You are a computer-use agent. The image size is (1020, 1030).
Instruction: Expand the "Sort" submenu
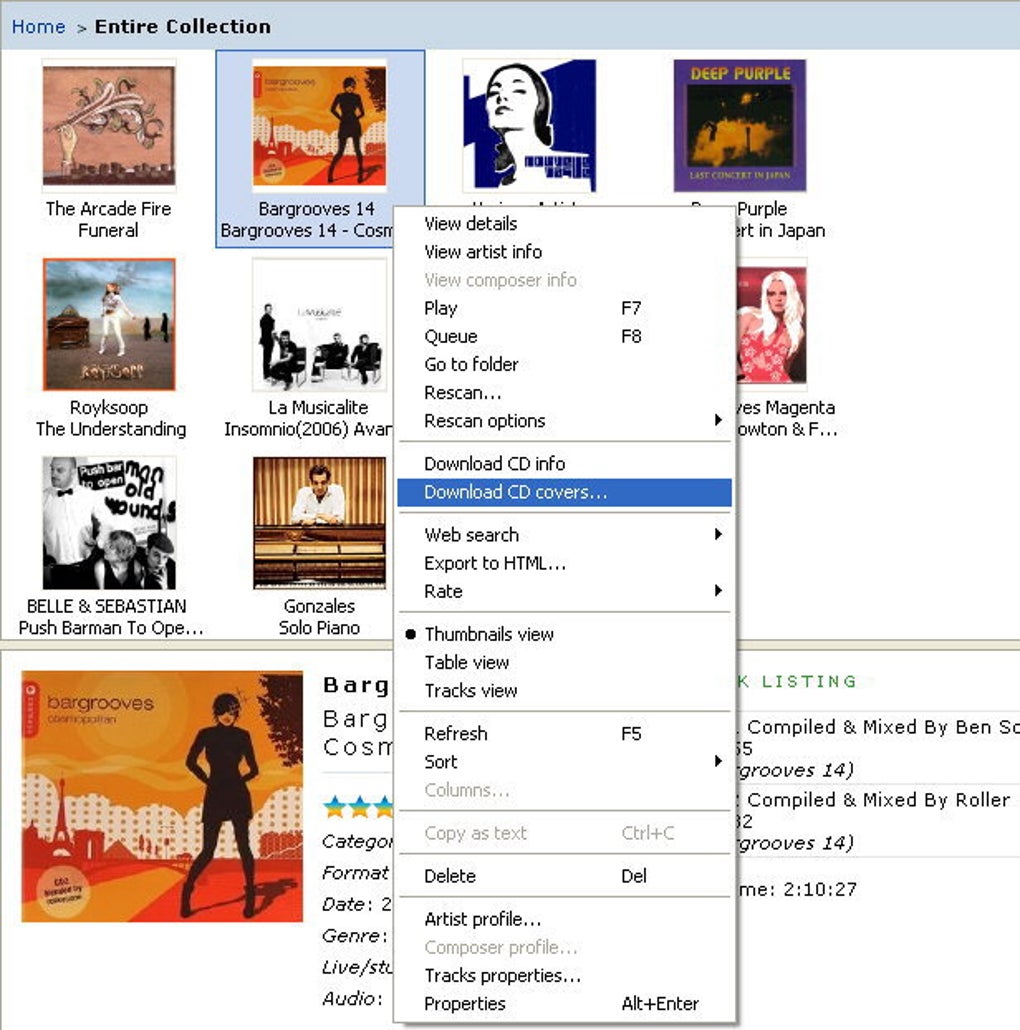coord(440,761)
